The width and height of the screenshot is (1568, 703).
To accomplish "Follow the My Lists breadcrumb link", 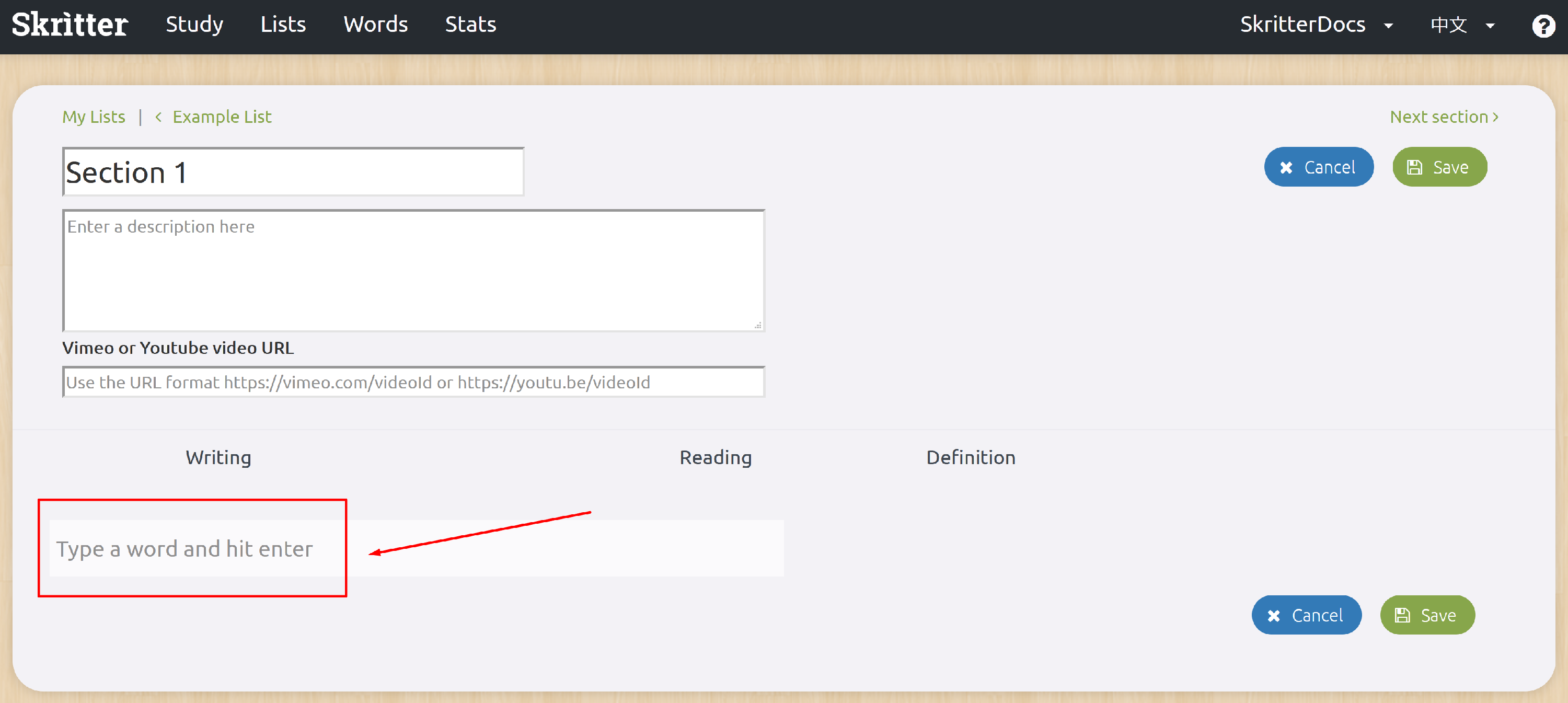I will coord(94,116).
